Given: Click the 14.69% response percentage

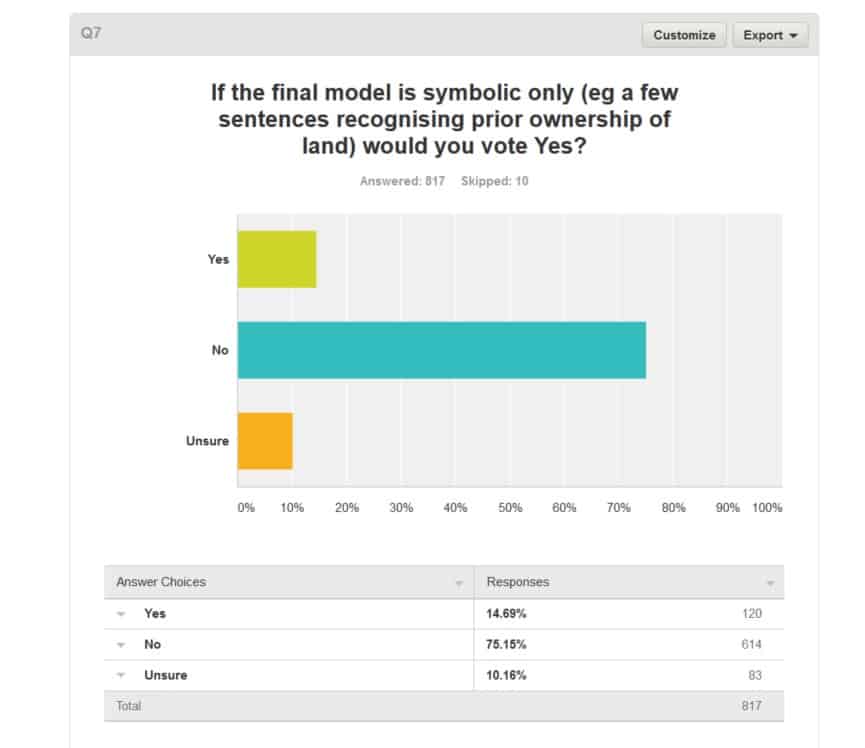Looking at the screenshot, I should [506, 614].
